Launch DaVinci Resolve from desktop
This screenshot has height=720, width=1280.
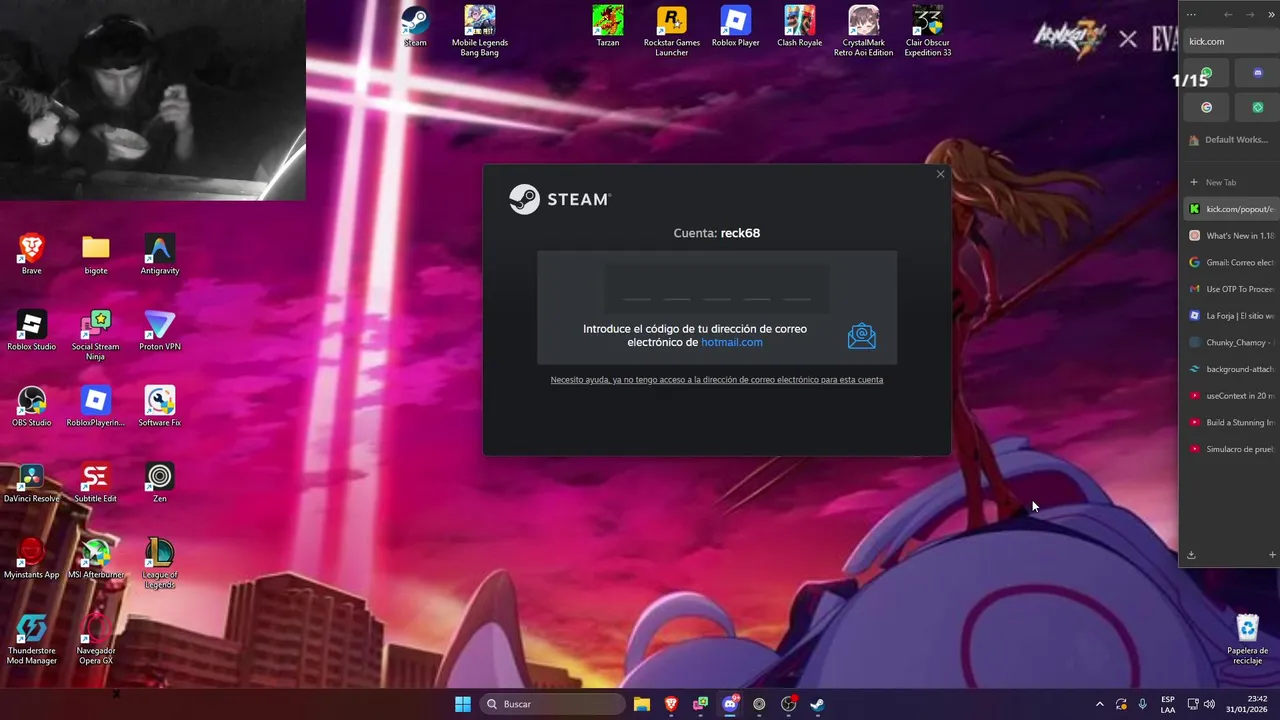pyautogui.click(x=32, y=482)
